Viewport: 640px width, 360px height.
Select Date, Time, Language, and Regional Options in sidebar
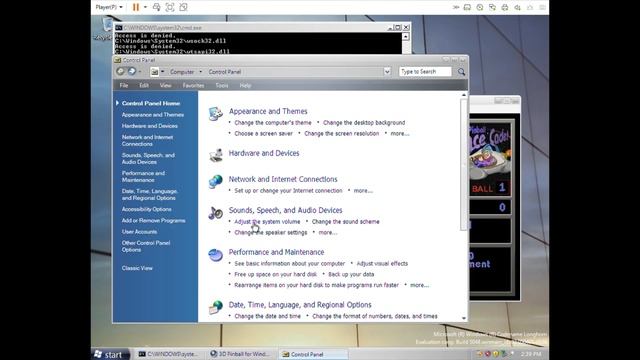(x=150, y=194)
